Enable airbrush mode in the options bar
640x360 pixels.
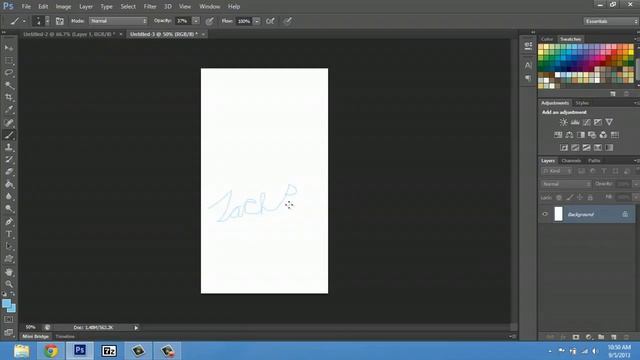[x=270, y=21]
